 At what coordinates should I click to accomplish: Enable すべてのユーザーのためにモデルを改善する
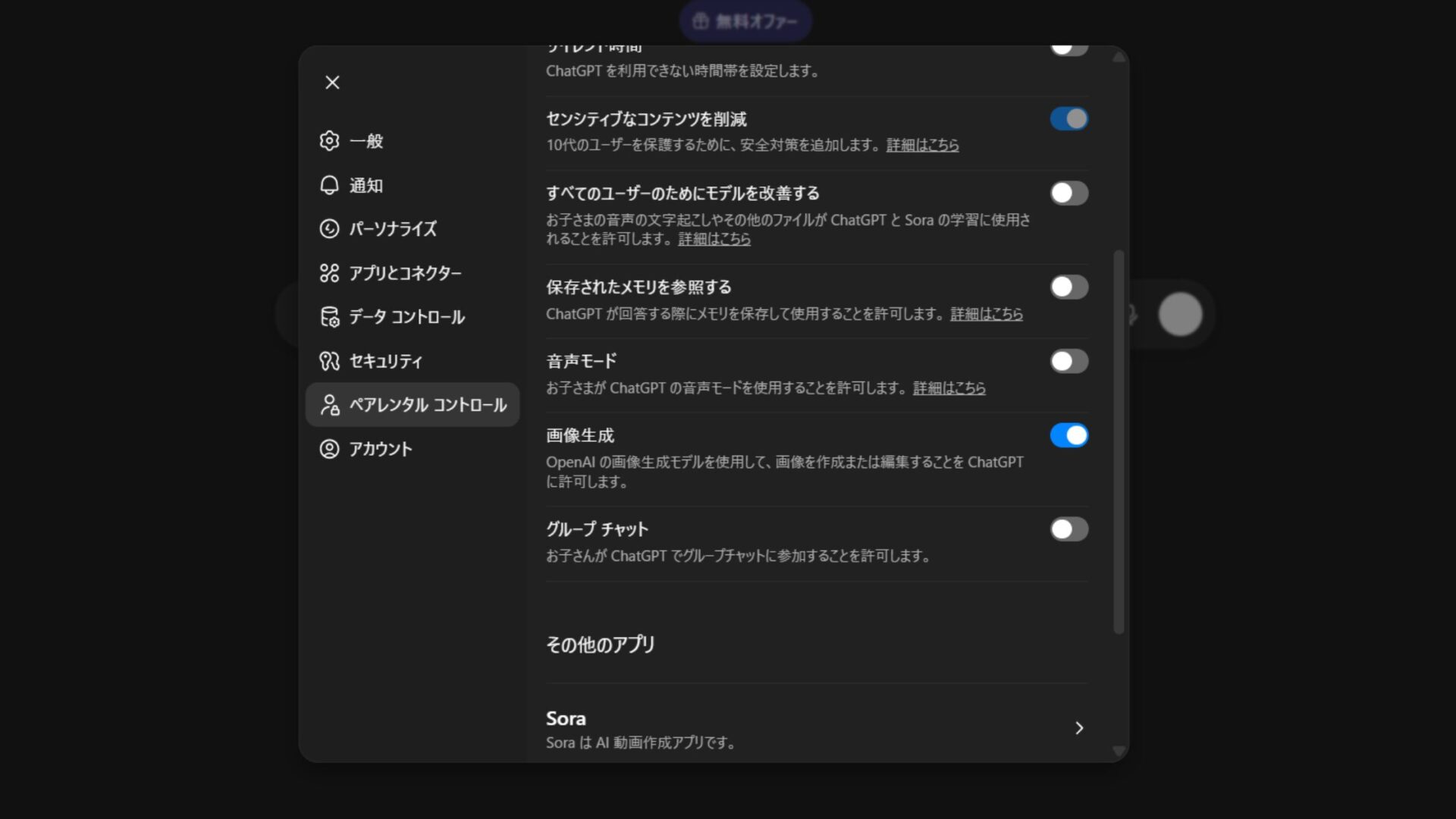pyautogui.click(x=1068, y=193)
